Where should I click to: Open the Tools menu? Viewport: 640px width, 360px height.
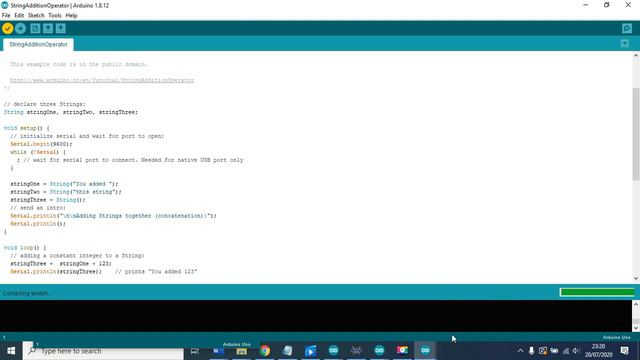pos(55,16)
